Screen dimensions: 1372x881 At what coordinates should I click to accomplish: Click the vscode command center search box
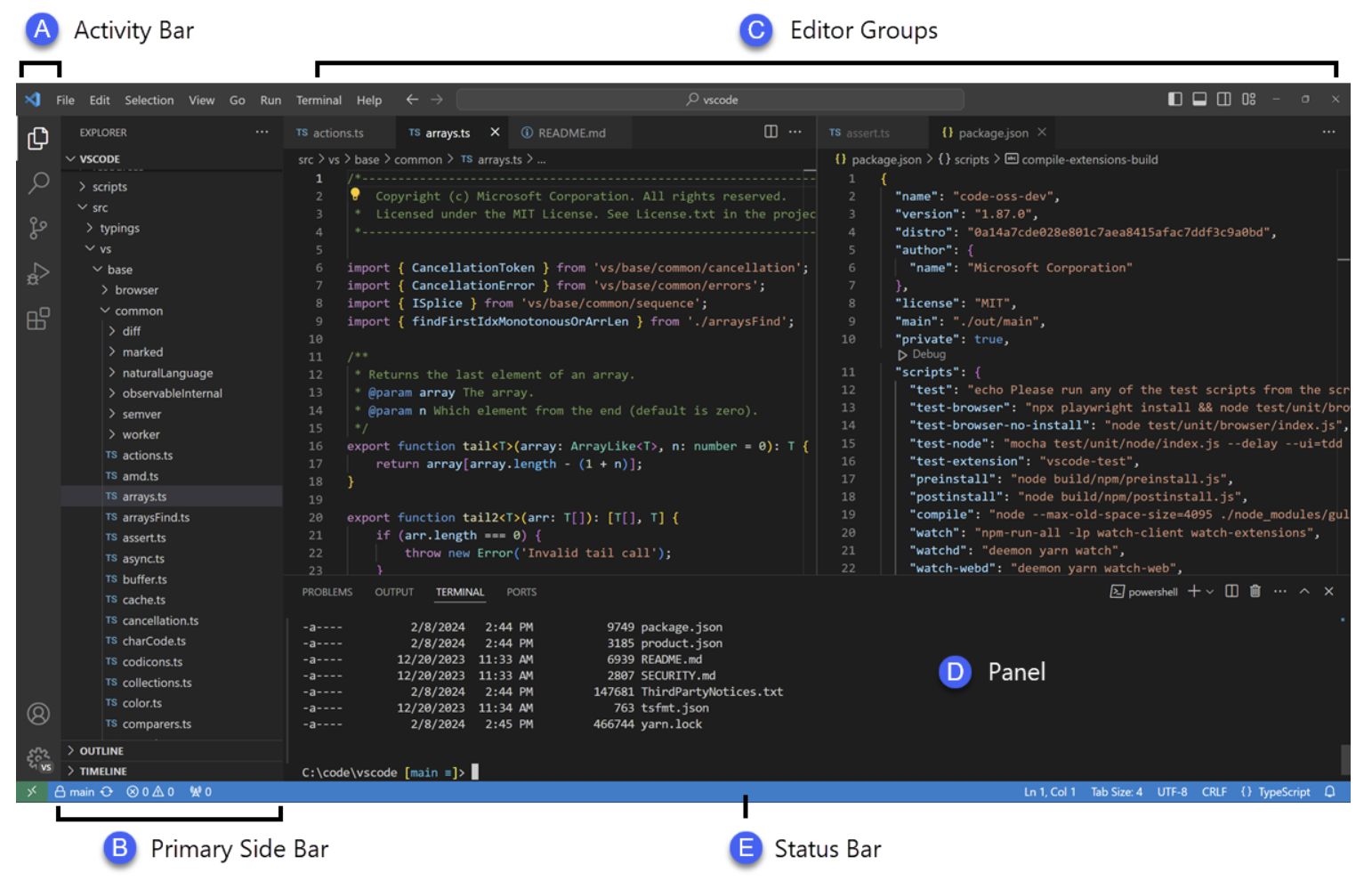[710, 100]
